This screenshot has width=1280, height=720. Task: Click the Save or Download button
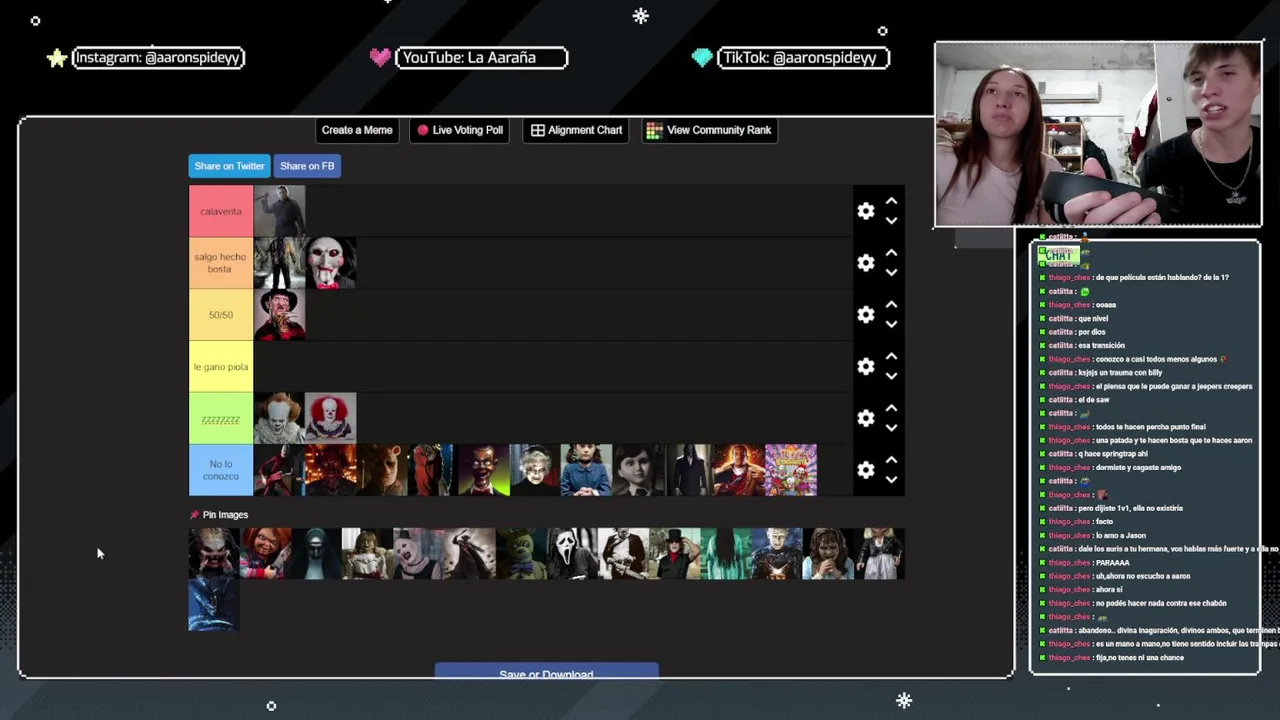(x=546, y=671)
